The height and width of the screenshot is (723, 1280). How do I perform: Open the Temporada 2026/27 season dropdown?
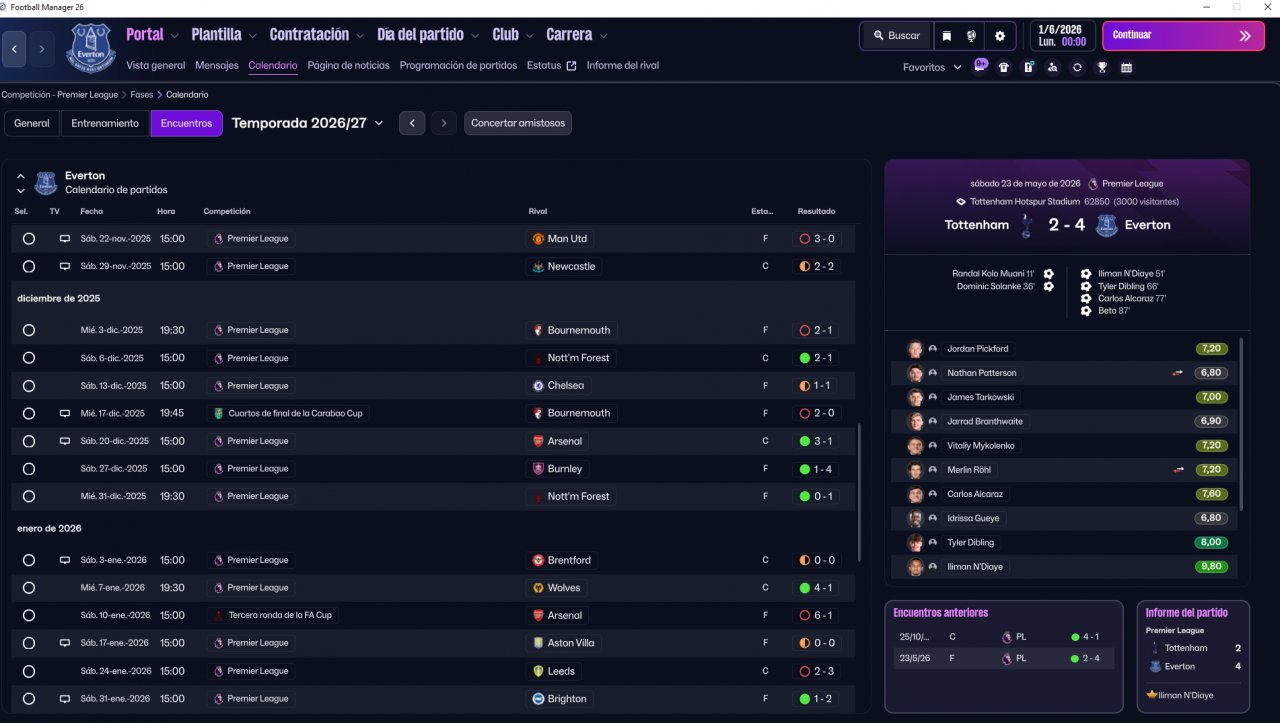click(308, 123)
